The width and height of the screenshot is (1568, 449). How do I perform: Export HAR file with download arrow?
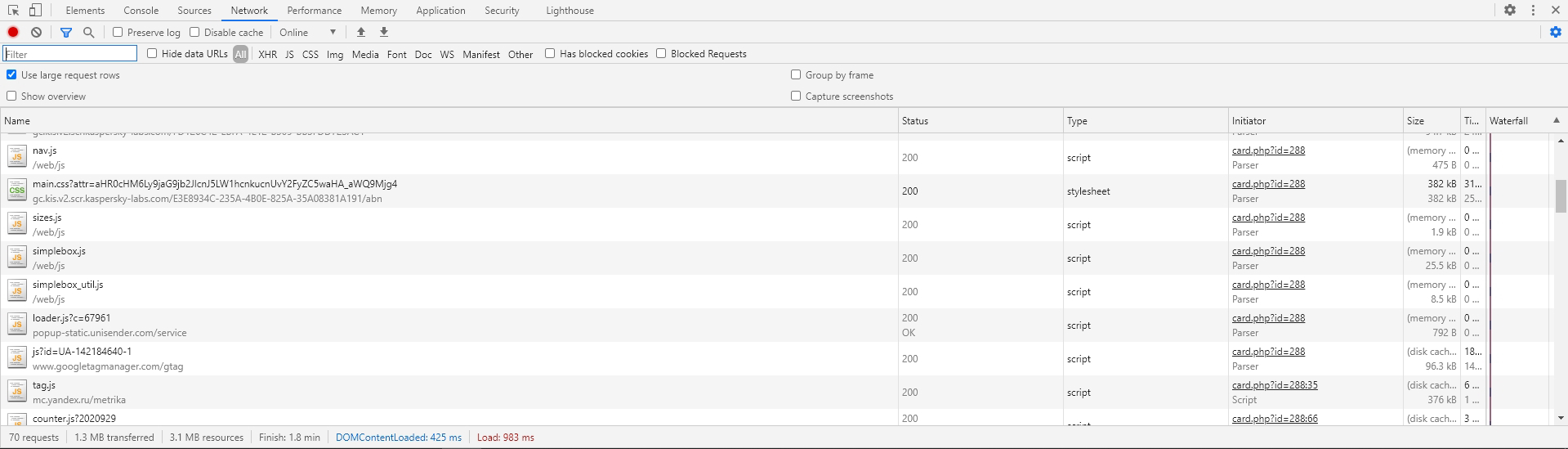(384, 32)
